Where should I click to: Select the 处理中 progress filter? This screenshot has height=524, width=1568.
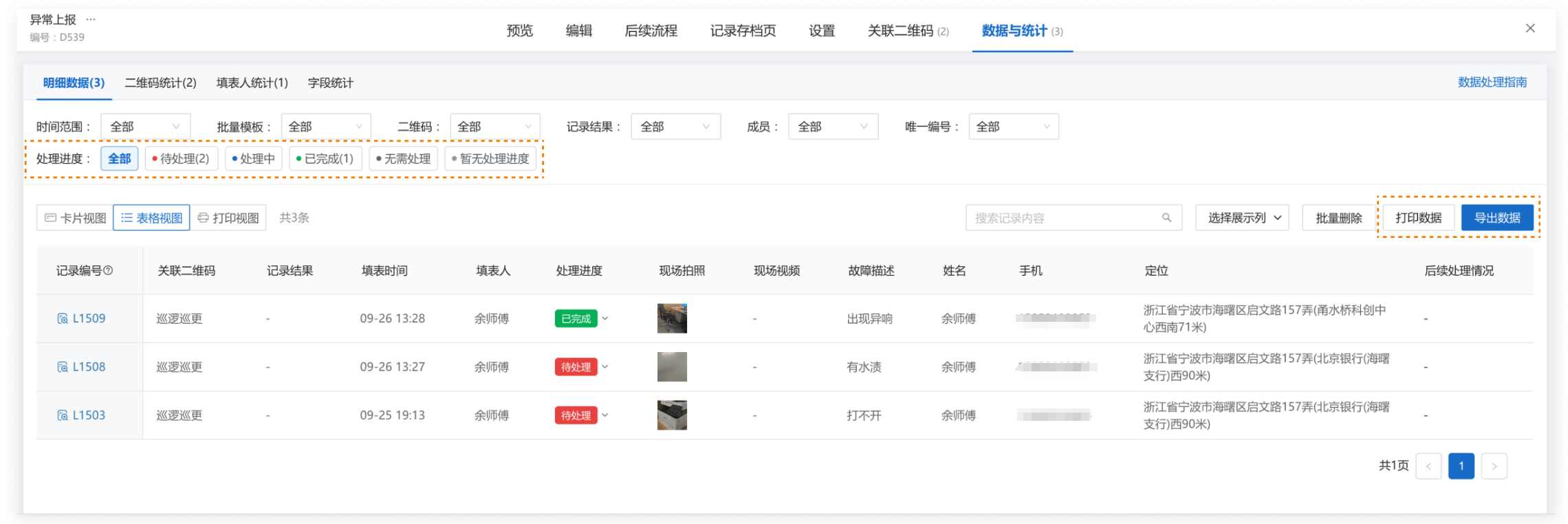254,159
